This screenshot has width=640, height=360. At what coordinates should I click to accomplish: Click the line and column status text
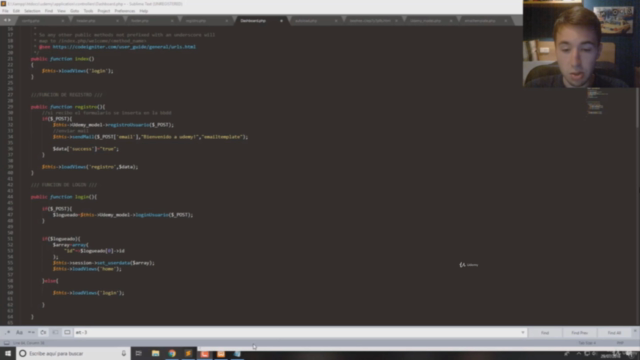[x=29, y=343]
